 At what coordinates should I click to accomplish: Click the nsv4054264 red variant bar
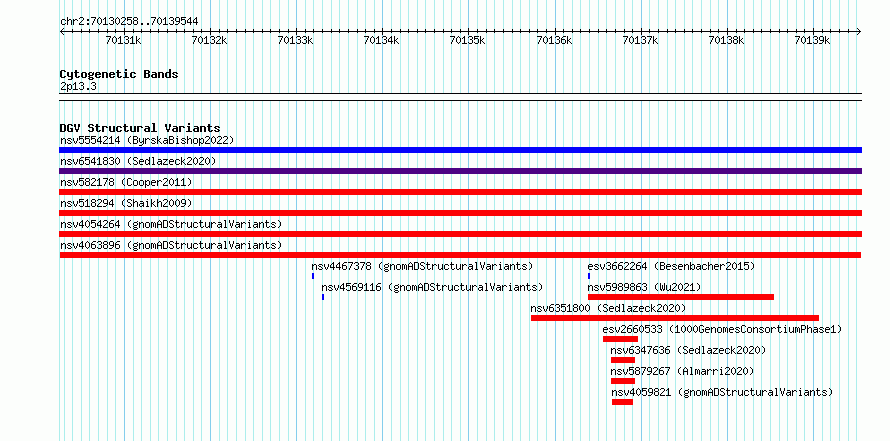tap(460, 234)
